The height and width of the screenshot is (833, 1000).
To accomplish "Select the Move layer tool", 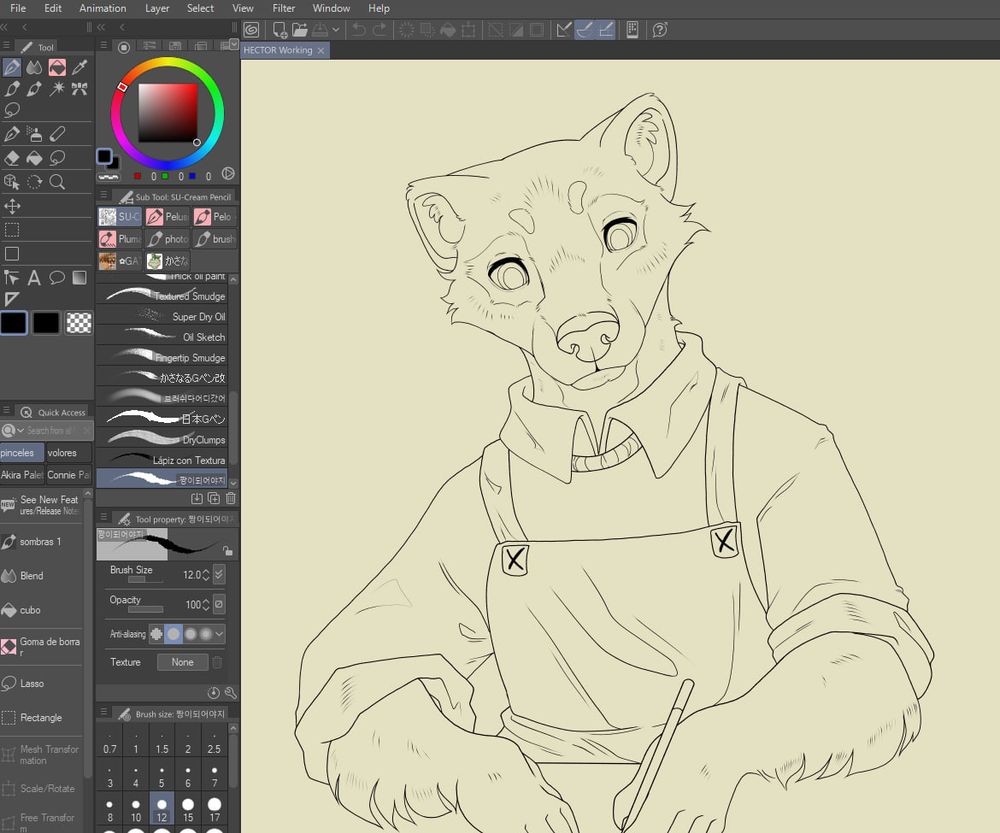I will (x=11, y=206).
